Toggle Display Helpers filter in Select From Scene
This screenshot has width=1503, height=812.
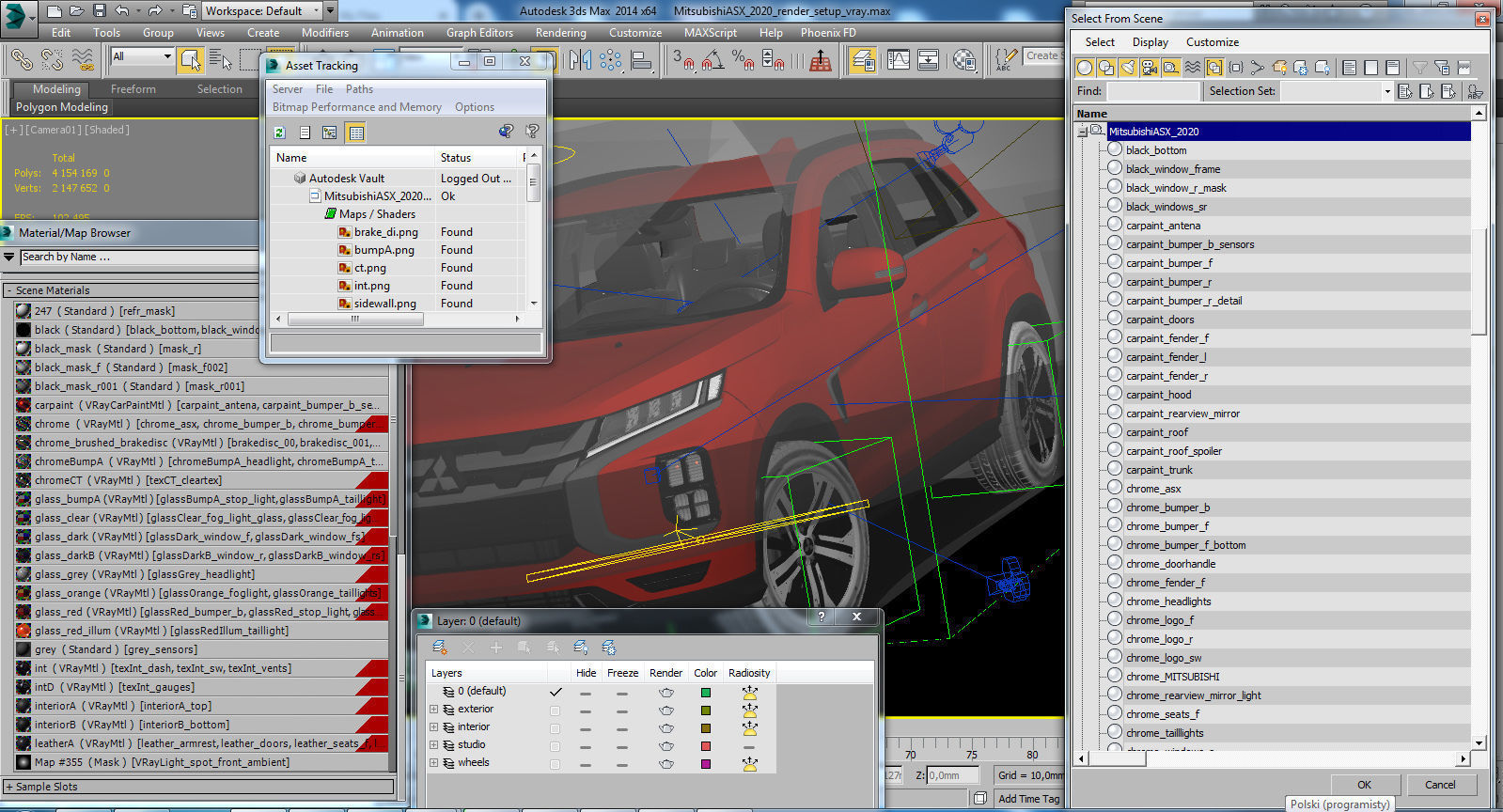pyautogui.click(x=1171, y=68)
